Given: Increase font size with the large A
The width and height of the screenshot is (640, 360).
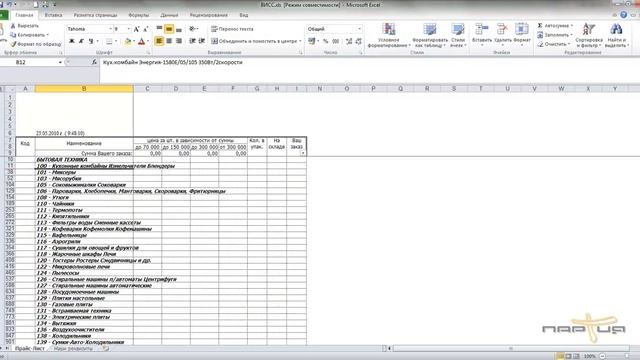Looking at the screenshot, I should click(x=137, y=29).
